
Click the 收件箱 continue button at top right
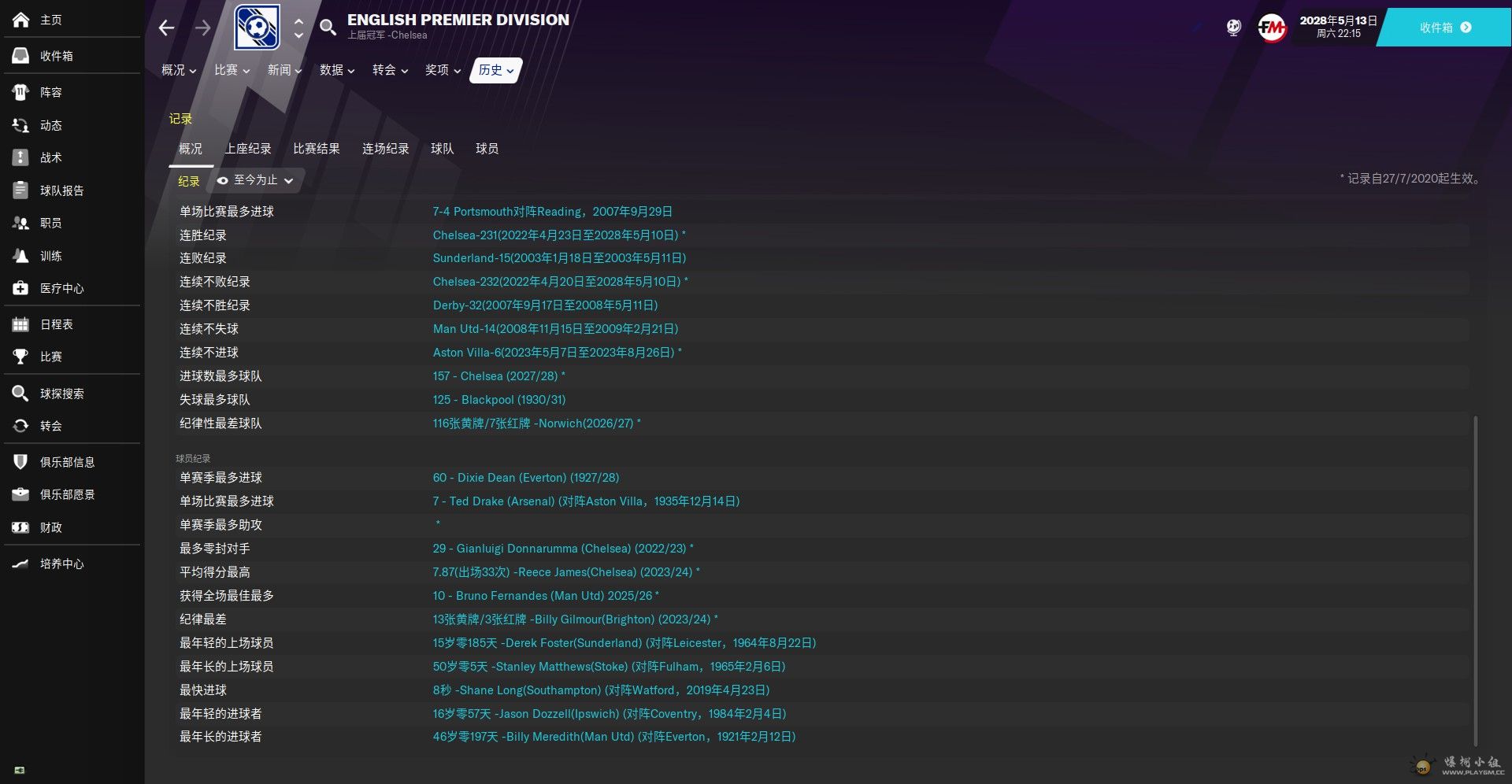(x=1445, y=28)
